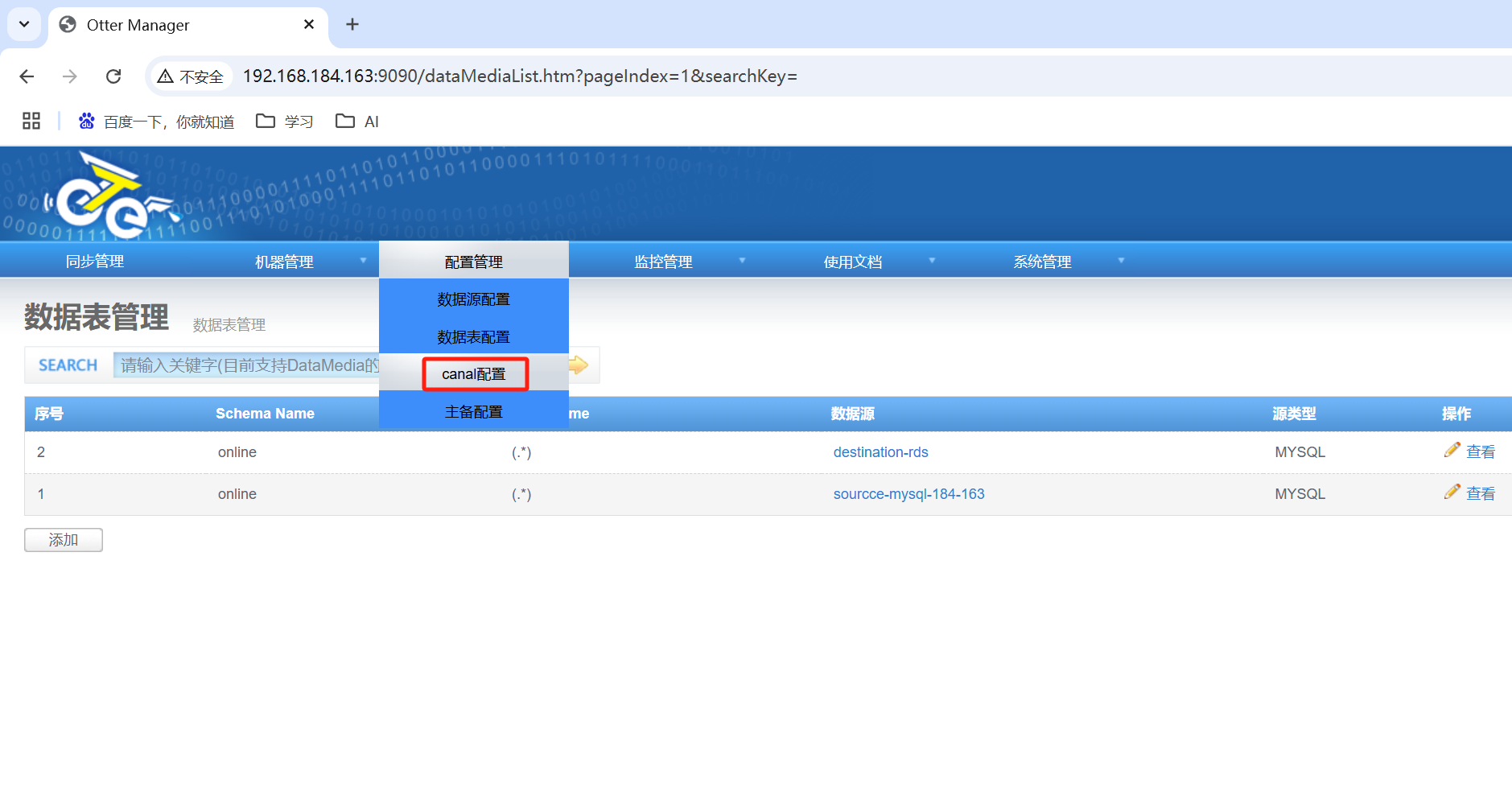The height and width of the screenshot is (812, 1512).
Task: Click the gray 数据表管理 breadcrumb subtitle
Action: [229, 325]
